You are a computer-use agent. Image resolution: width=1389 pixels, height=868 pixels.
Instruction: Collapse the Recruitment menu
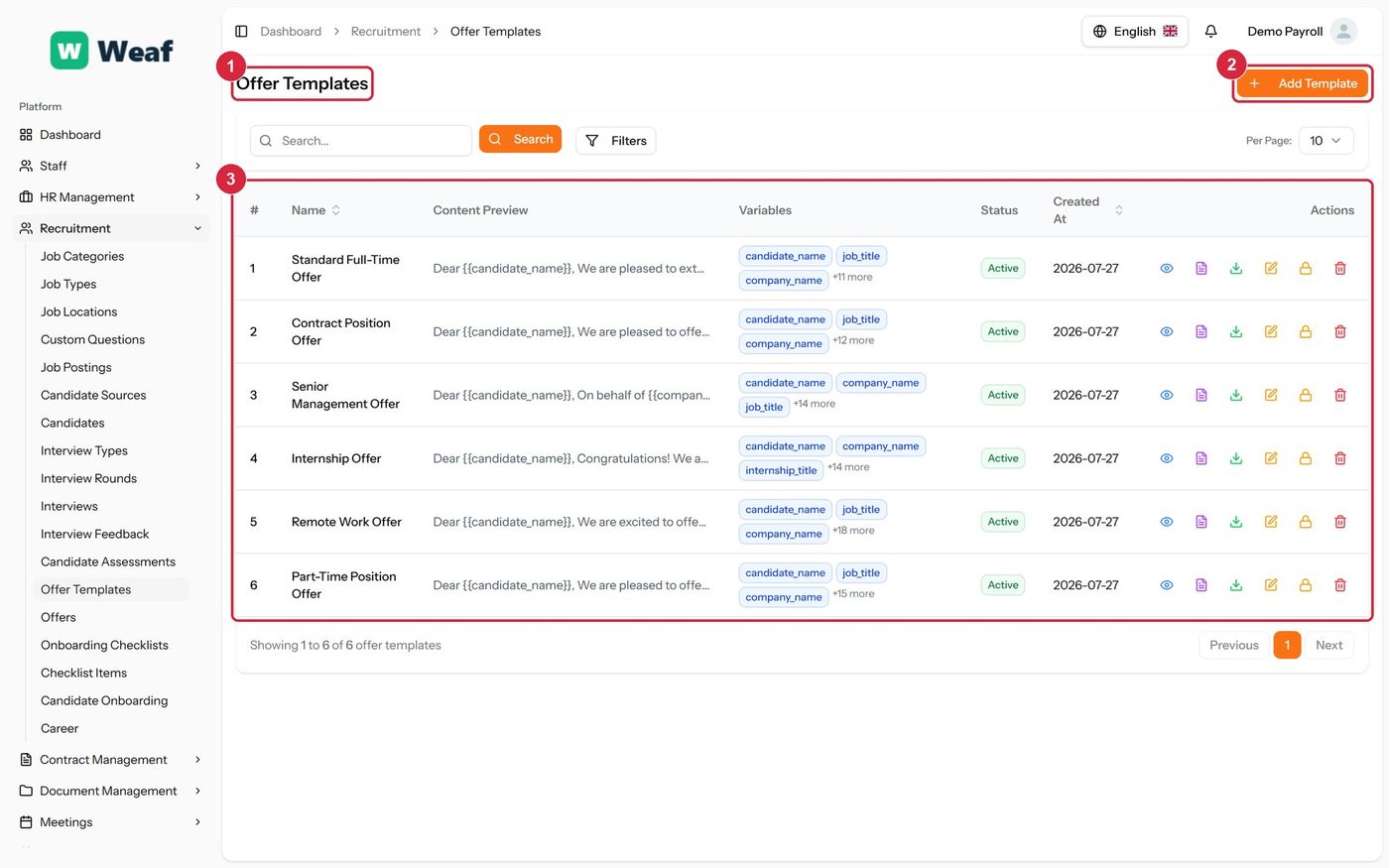point(110,229)
